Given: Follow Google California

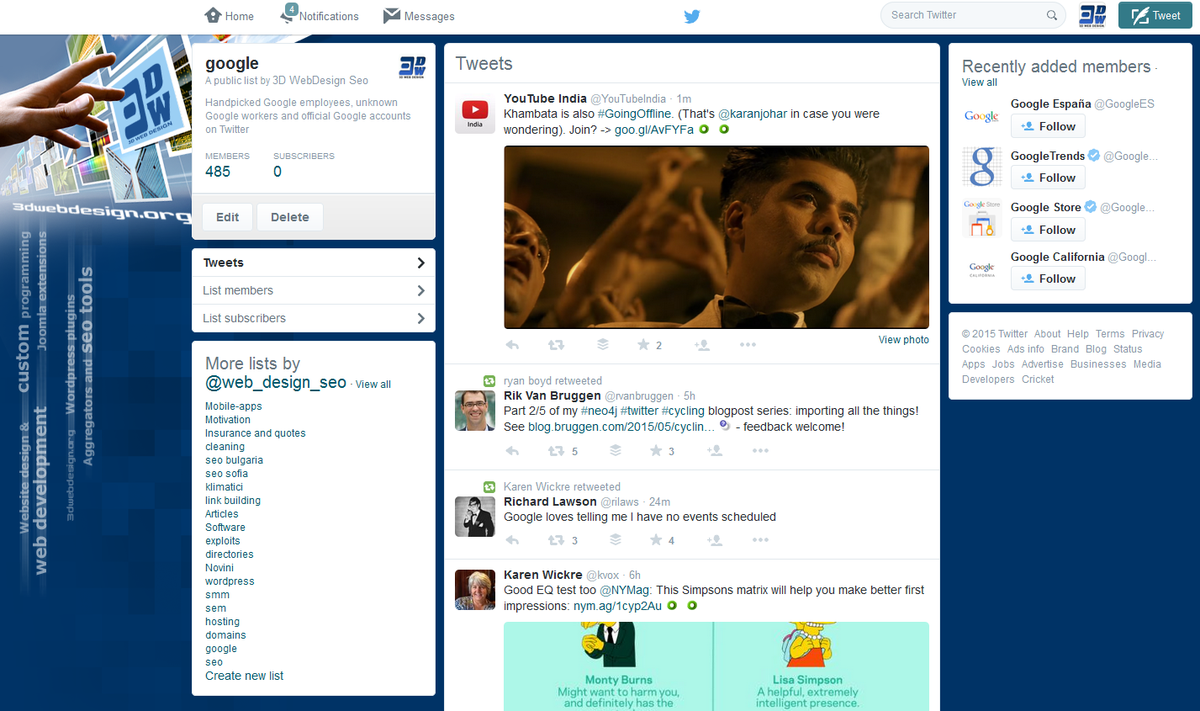Looking at the screenshot, I should (x=1048, y=279).
